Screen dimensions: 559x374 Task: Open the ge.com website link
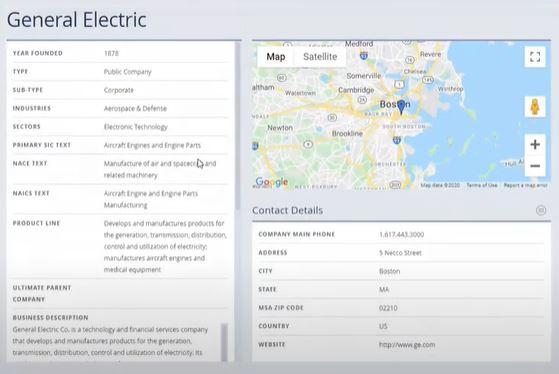pos(407,345)
